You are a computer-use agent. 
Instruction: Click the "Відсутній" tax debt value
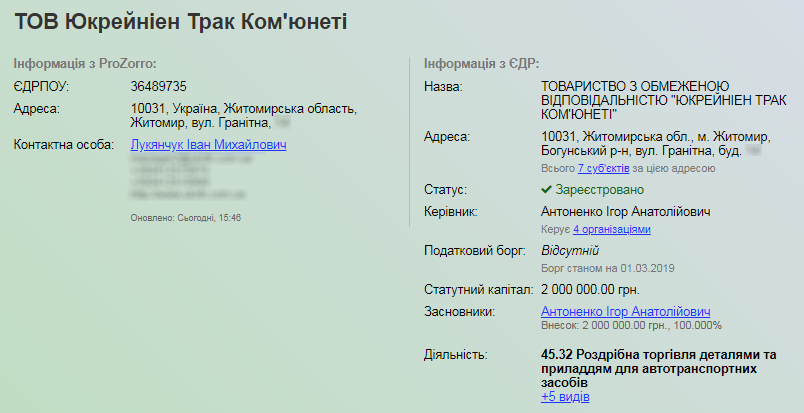(569, 250)
